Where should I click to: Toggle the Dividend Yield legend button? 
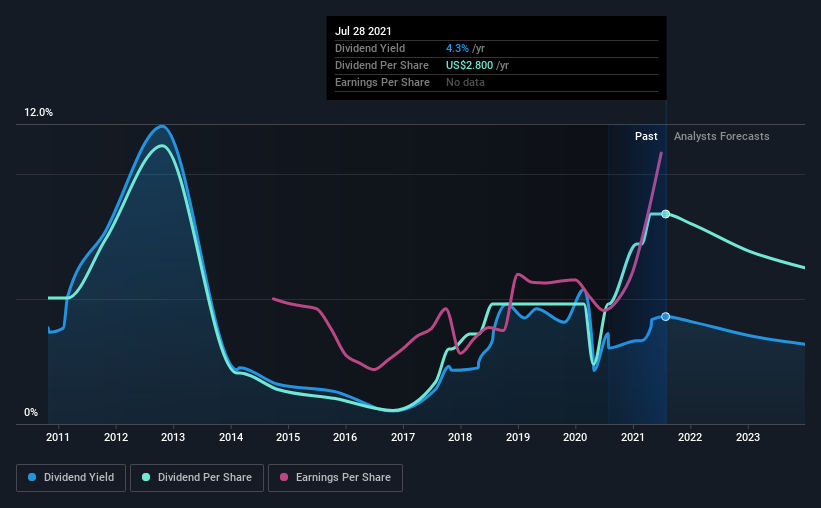pyautogui.click(x=71, y=478)
